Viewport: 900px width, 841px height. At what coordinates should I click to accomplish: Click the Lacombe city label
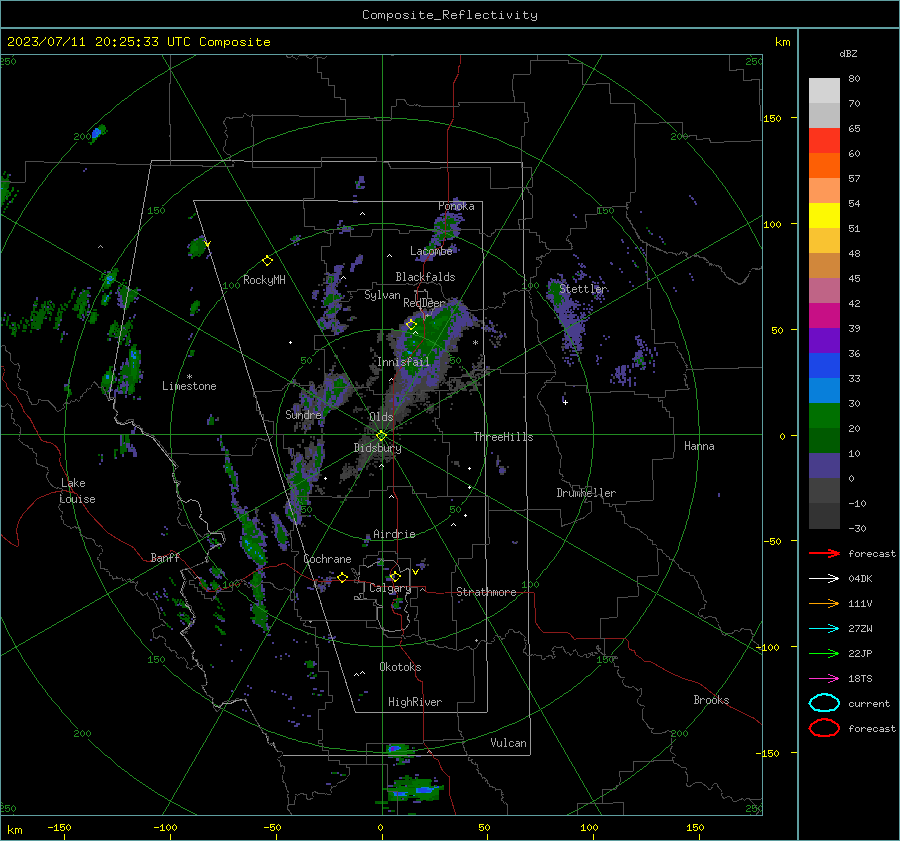[431, 251]
